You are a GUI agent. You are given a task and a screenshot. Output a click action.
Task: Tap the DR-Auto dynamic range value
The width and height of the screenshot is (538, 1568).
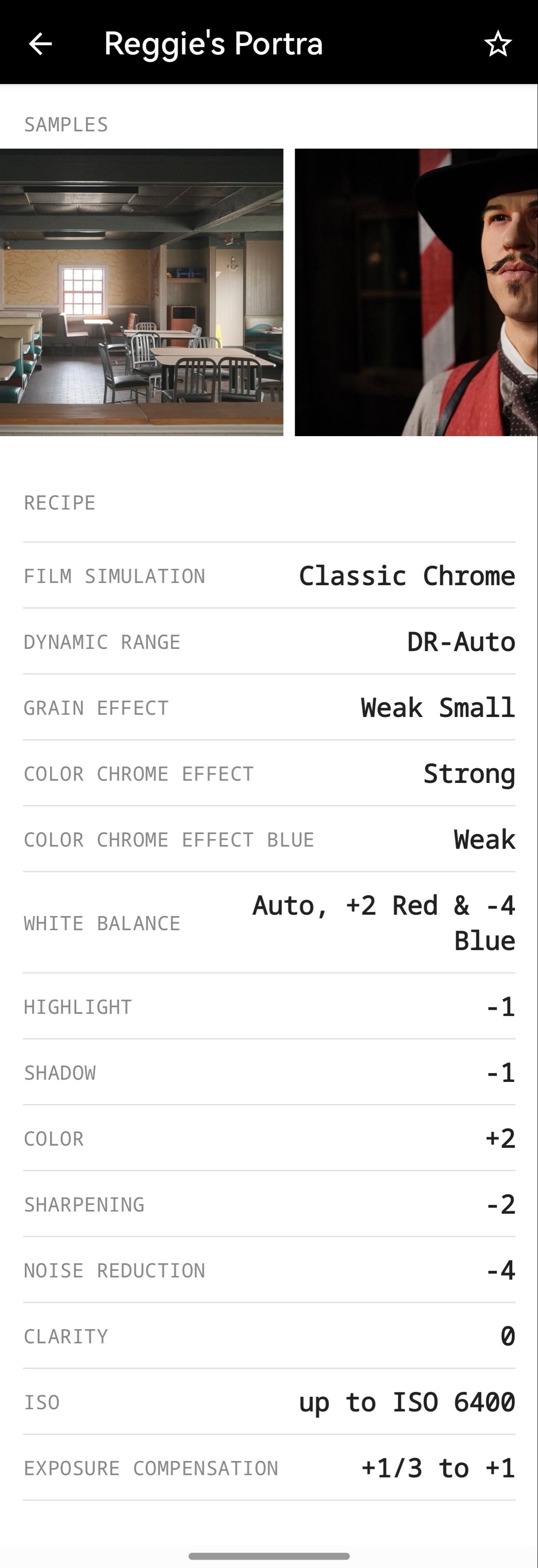coord(461,641)
